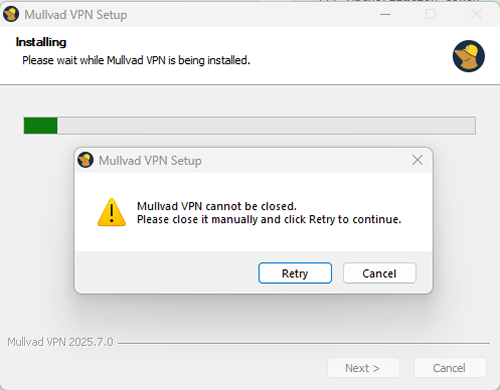Click the warning dialog title bar text
This screenshot has height=390, width=500.
tap(150, 161)
